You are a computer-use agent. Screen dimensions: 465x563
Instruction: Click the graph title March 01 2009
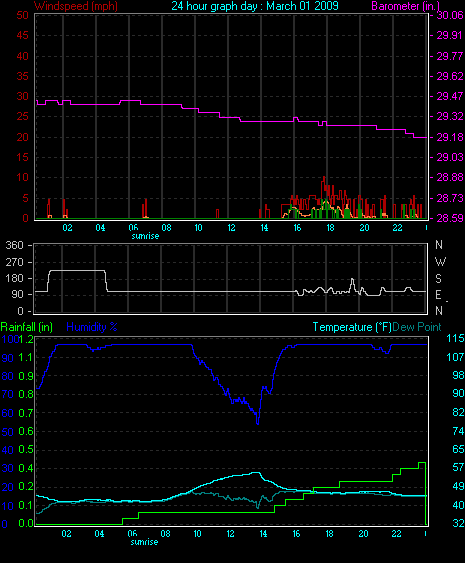pos(255,6)
